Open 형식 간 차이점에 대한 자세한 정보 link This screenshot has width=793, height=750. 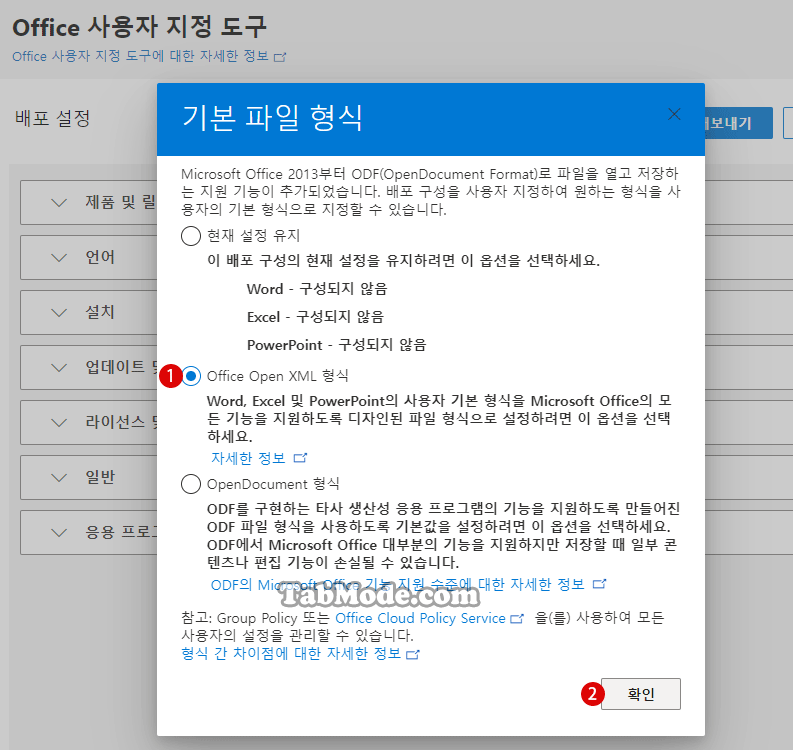(291, 653)
